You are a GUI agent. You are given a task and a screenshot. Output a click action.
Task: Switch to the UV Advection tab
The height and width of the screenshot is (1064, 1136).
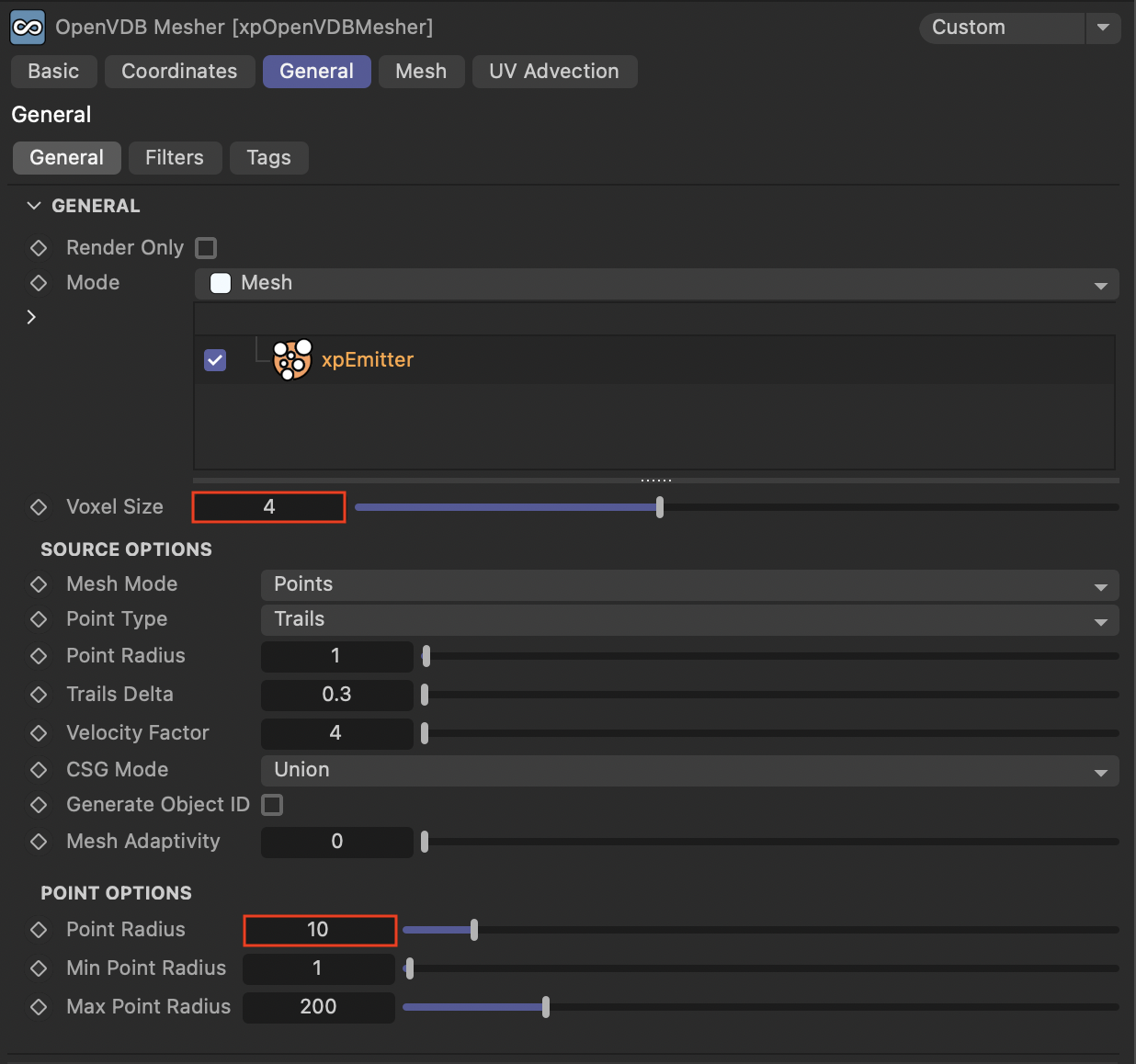click(554, 72)
